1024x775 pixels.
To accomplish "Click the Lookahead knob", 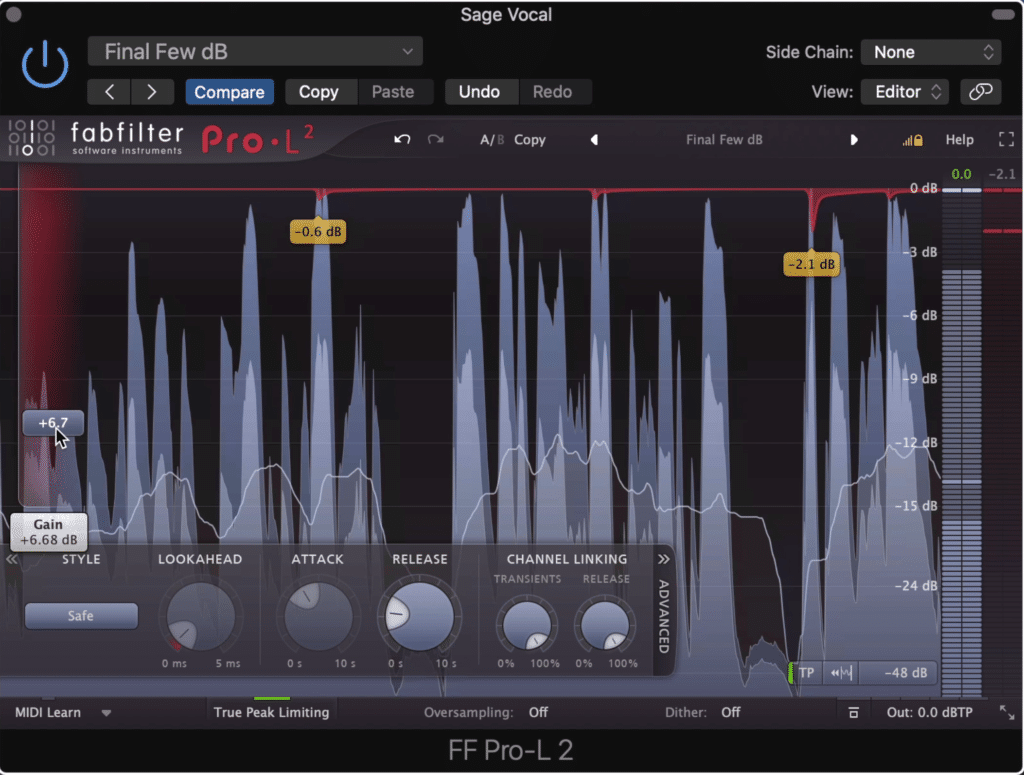I will coord(200,616).
